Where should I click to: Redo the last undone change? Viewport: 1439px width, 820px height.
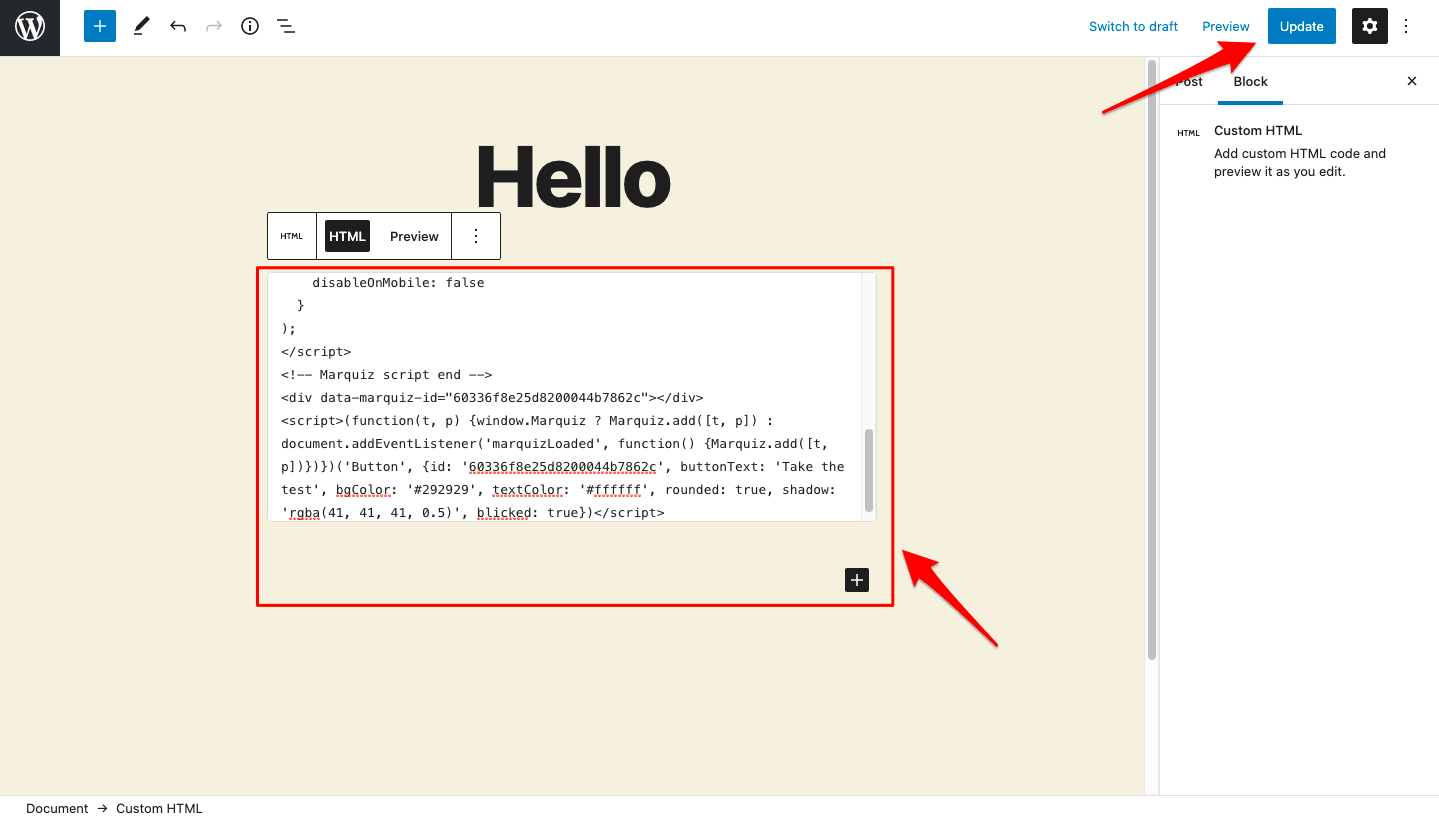(214, 26)
